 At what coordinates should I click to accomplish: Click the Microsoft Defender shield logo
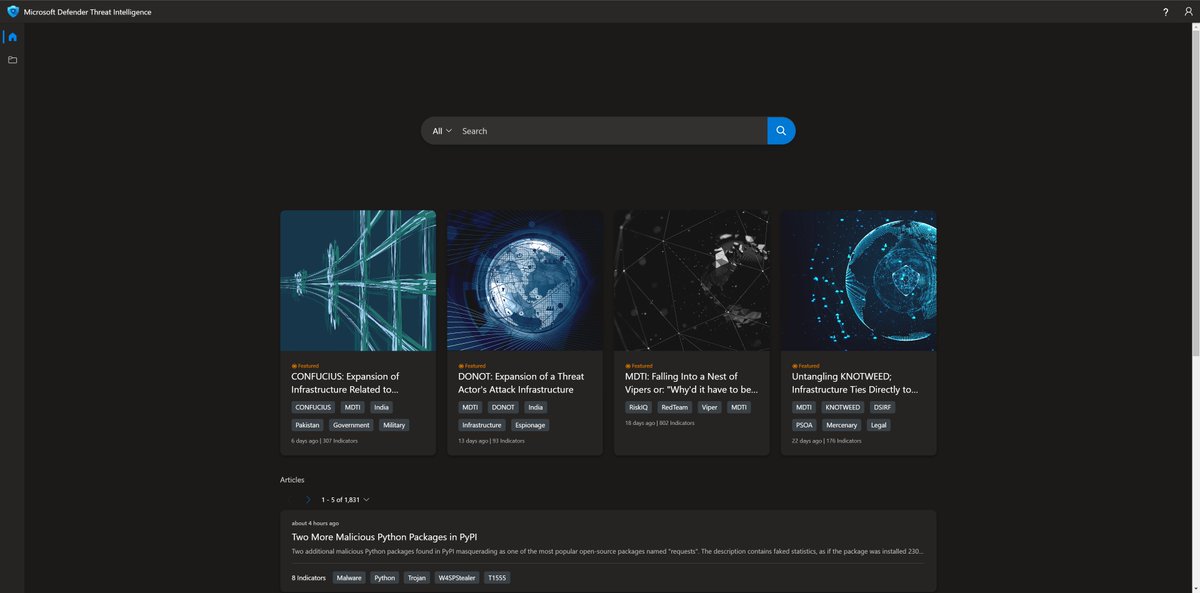click(13, 12)
